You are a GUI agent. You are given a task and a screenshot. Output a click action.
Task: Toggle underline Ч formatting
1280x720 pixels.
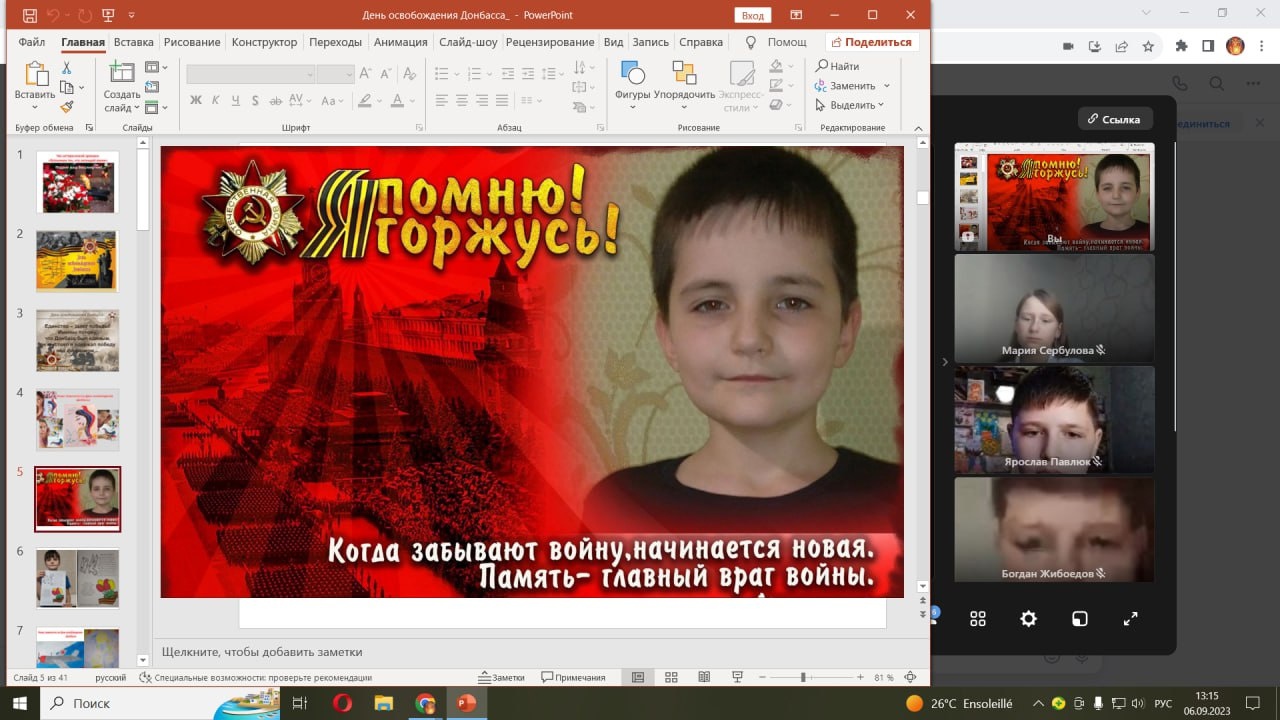[x=236, y=100]
